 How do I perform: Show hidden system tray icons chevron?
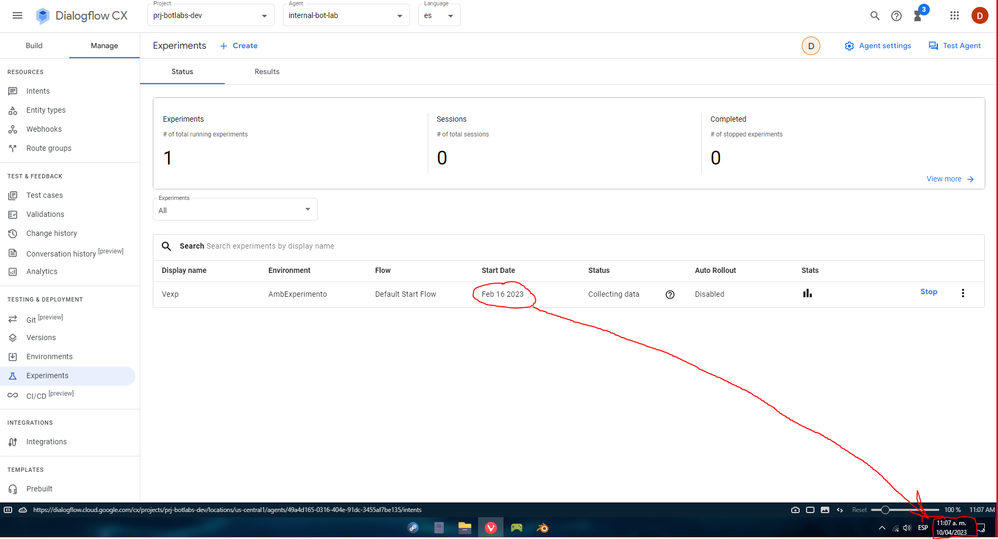pos(882,528)
